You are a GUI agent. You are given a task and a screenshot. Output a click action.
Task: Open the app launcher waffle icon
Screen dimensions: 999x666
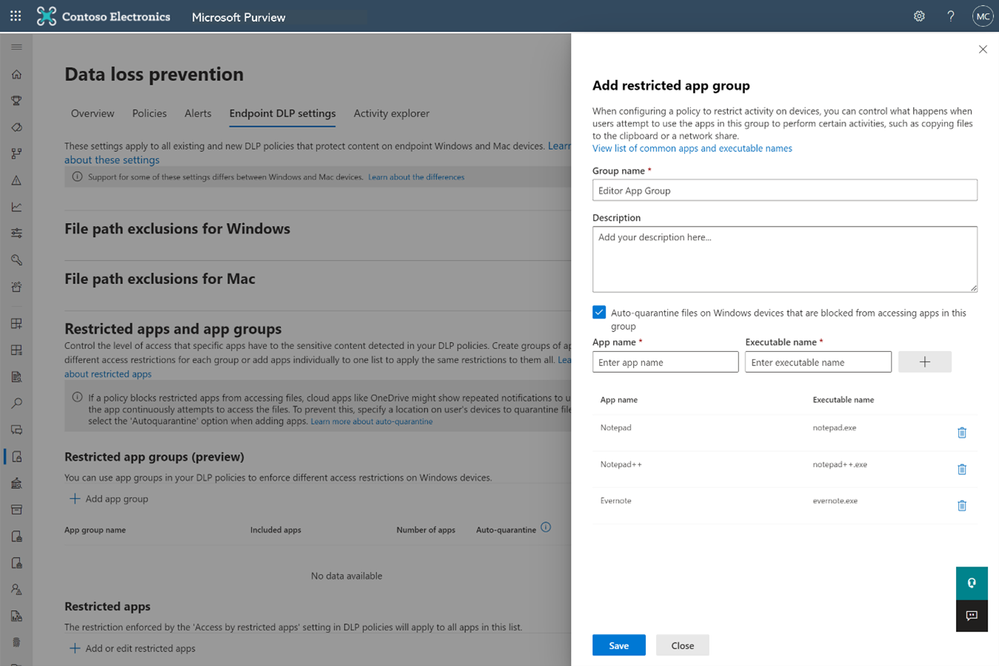[15, 16]
